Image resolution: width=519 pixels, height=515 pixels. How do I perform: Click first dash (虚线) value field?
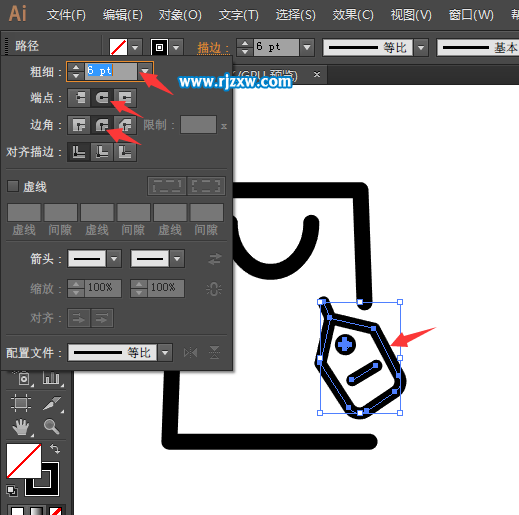pyautogui.click(x=24, y=213)
